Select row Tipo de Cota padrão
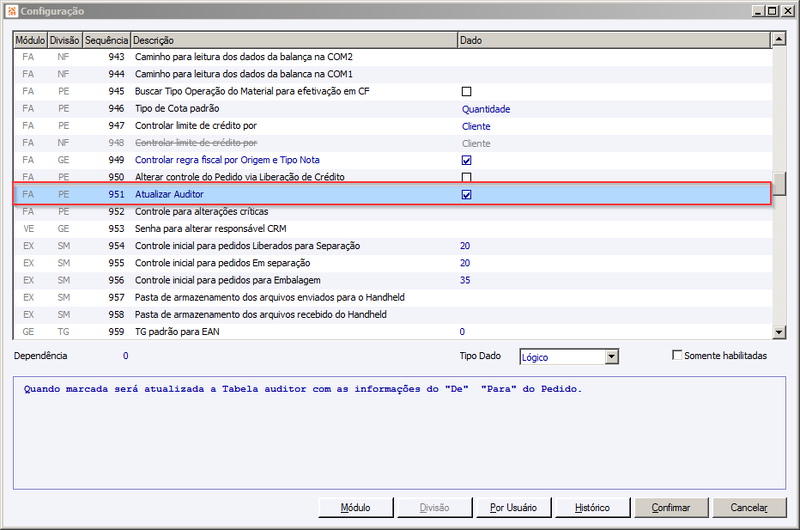The height and width of the screenshot is (530, 800). coord(392,109)
